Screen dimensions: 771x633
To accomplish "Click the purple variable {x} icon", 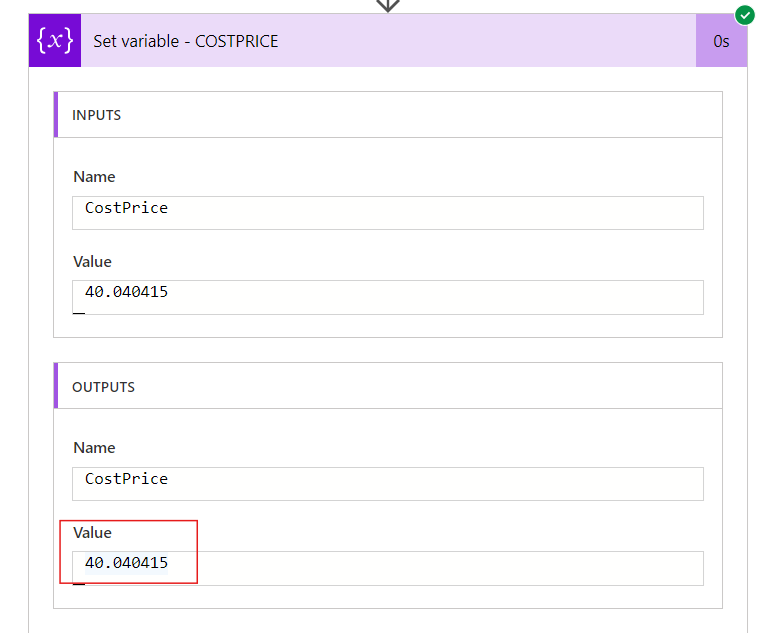I will pyautogui.click(x=55, y=40).
